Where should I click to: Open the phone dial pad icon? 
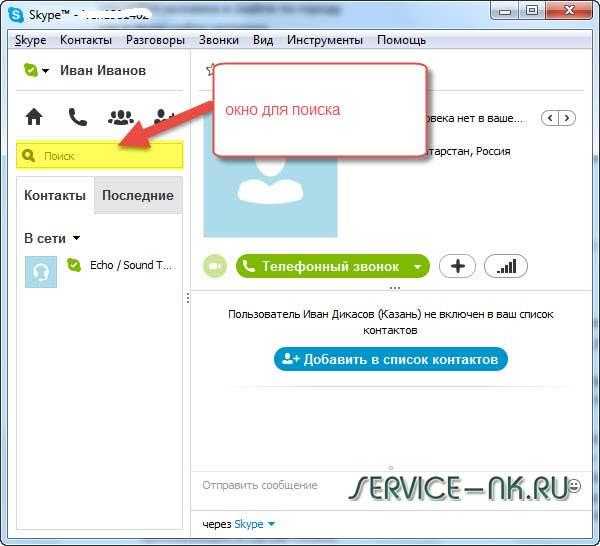(x=78, y=117)
